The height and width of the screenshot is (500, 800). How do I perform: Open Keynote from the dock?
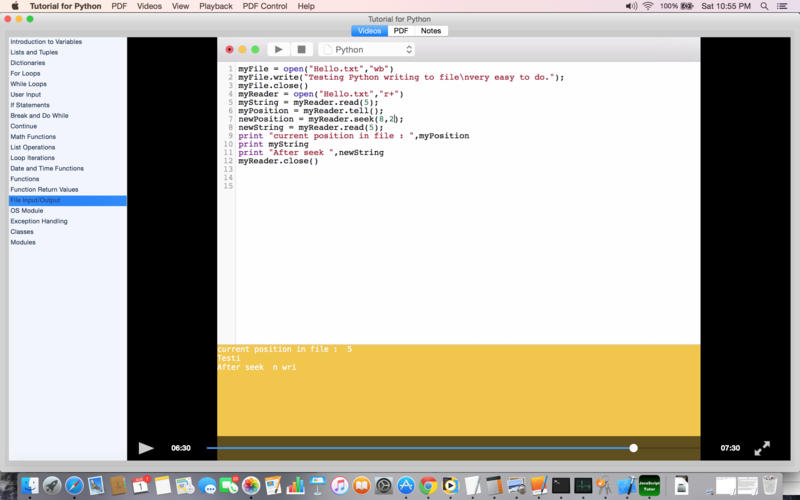(x=317, y=485)
